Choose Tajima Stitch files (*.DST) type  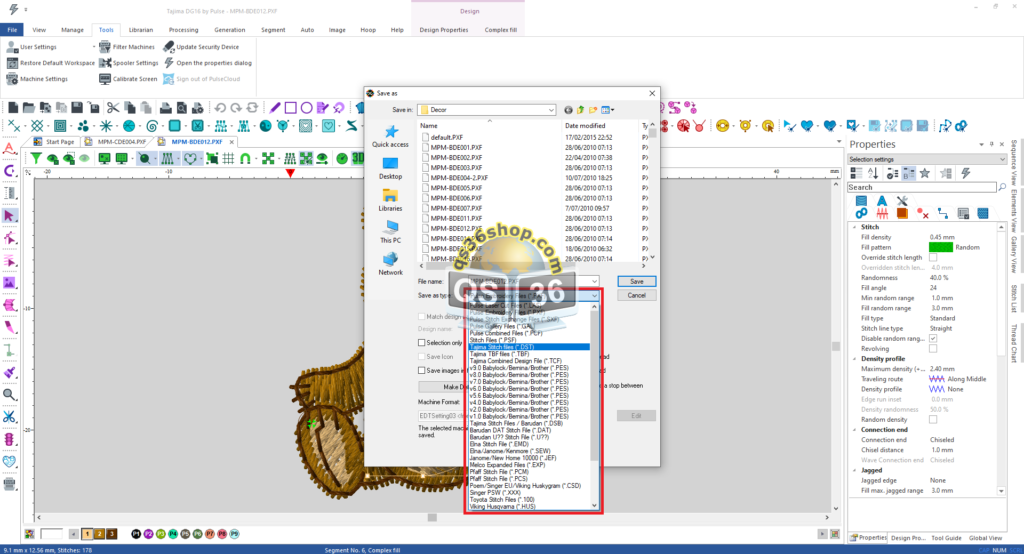[529, 347]
